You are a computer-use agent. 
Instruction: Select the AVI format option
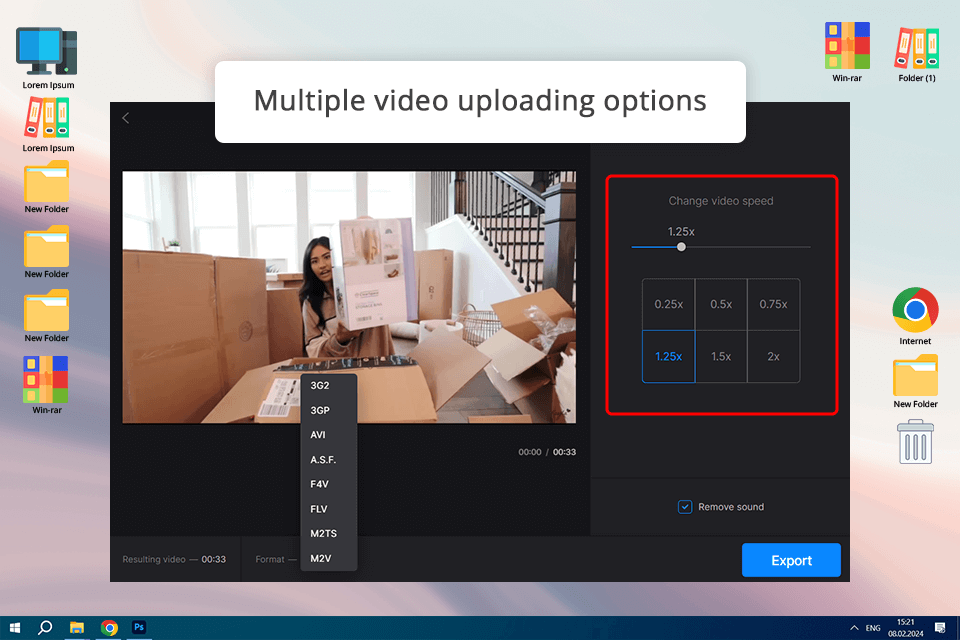pos(329,435)
